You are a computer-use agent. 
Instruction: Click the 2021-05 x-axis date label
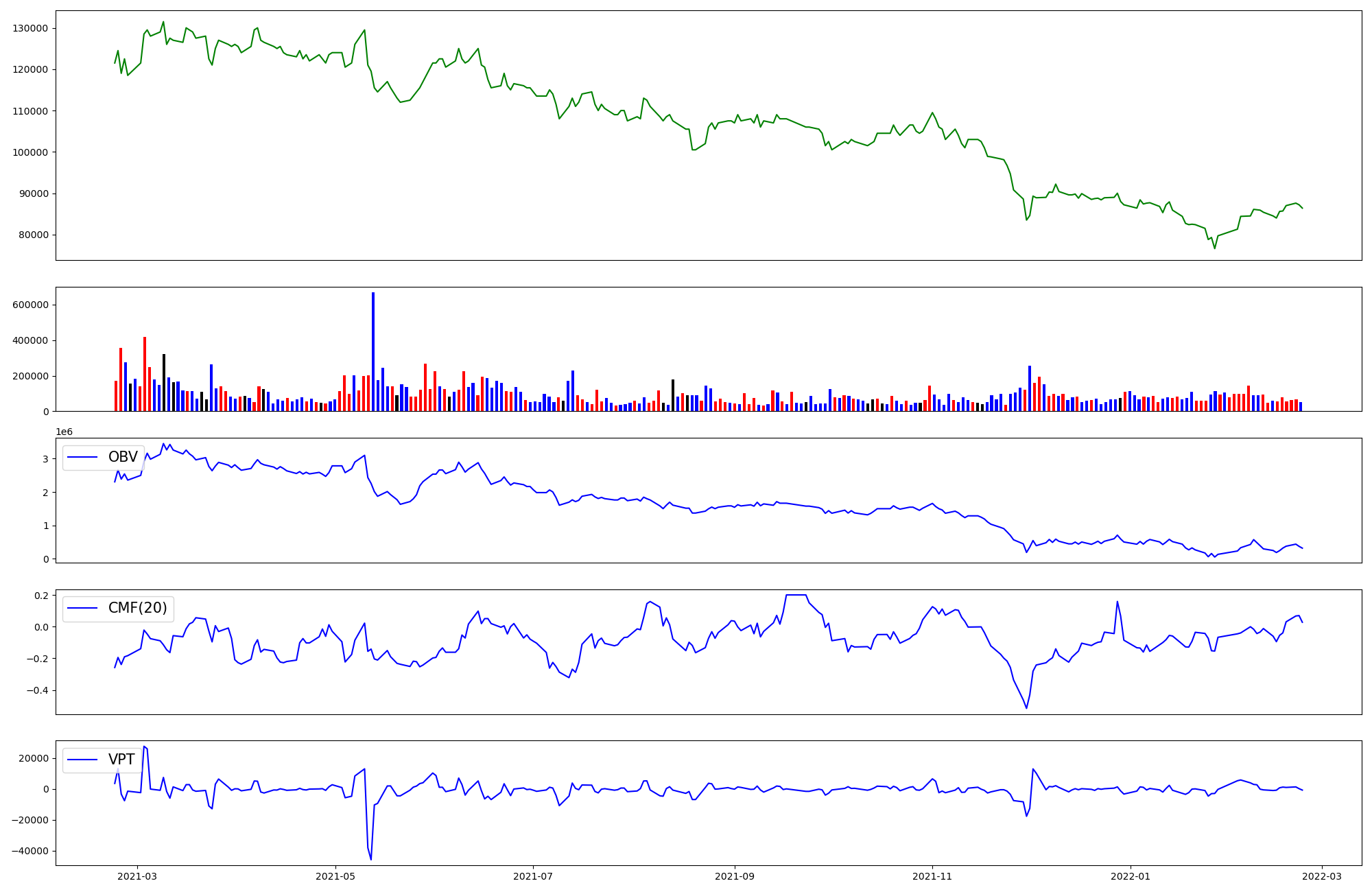(x=335, y=876)
